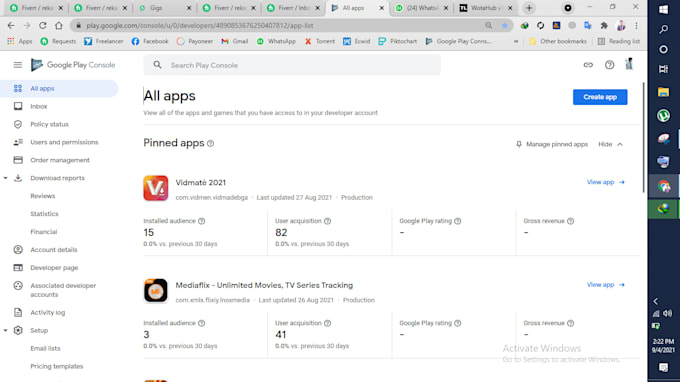Open Financial report
Viewport: 680px width, 382px height.
pos(43,232)
